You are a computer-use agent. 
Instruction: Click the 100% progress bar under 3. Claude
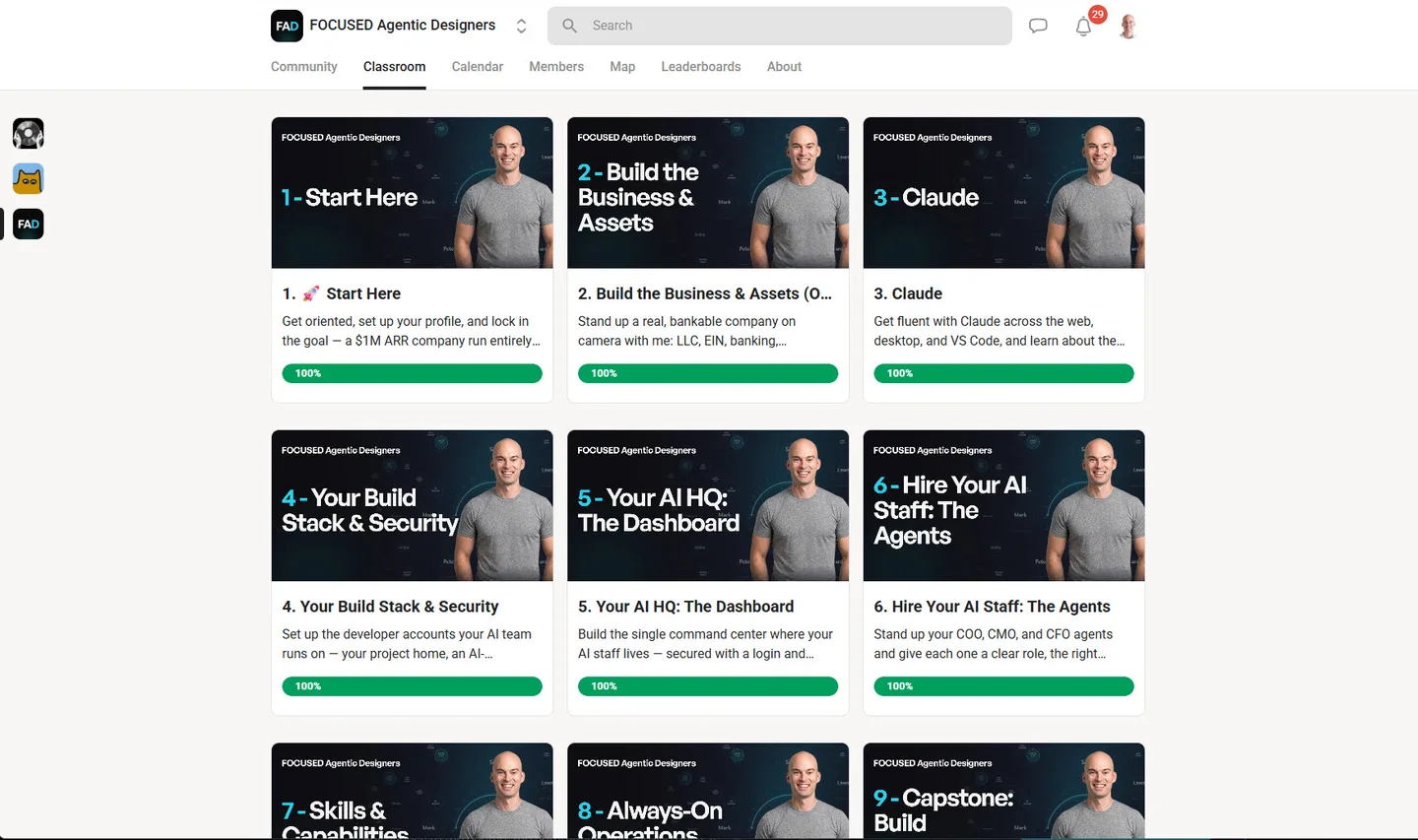point(1004,373)
